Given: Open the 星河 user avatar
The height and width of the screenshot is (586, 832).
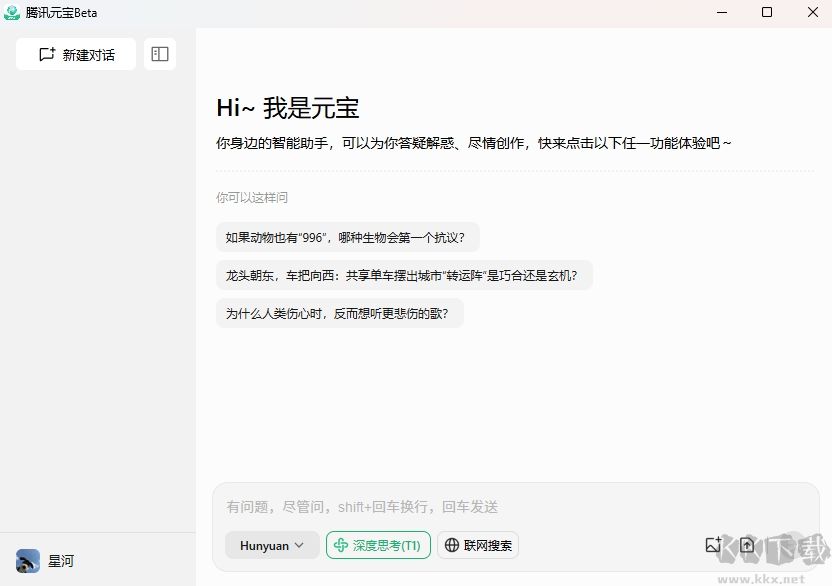Looking at the screenshot, I should [x=28, y=561].
